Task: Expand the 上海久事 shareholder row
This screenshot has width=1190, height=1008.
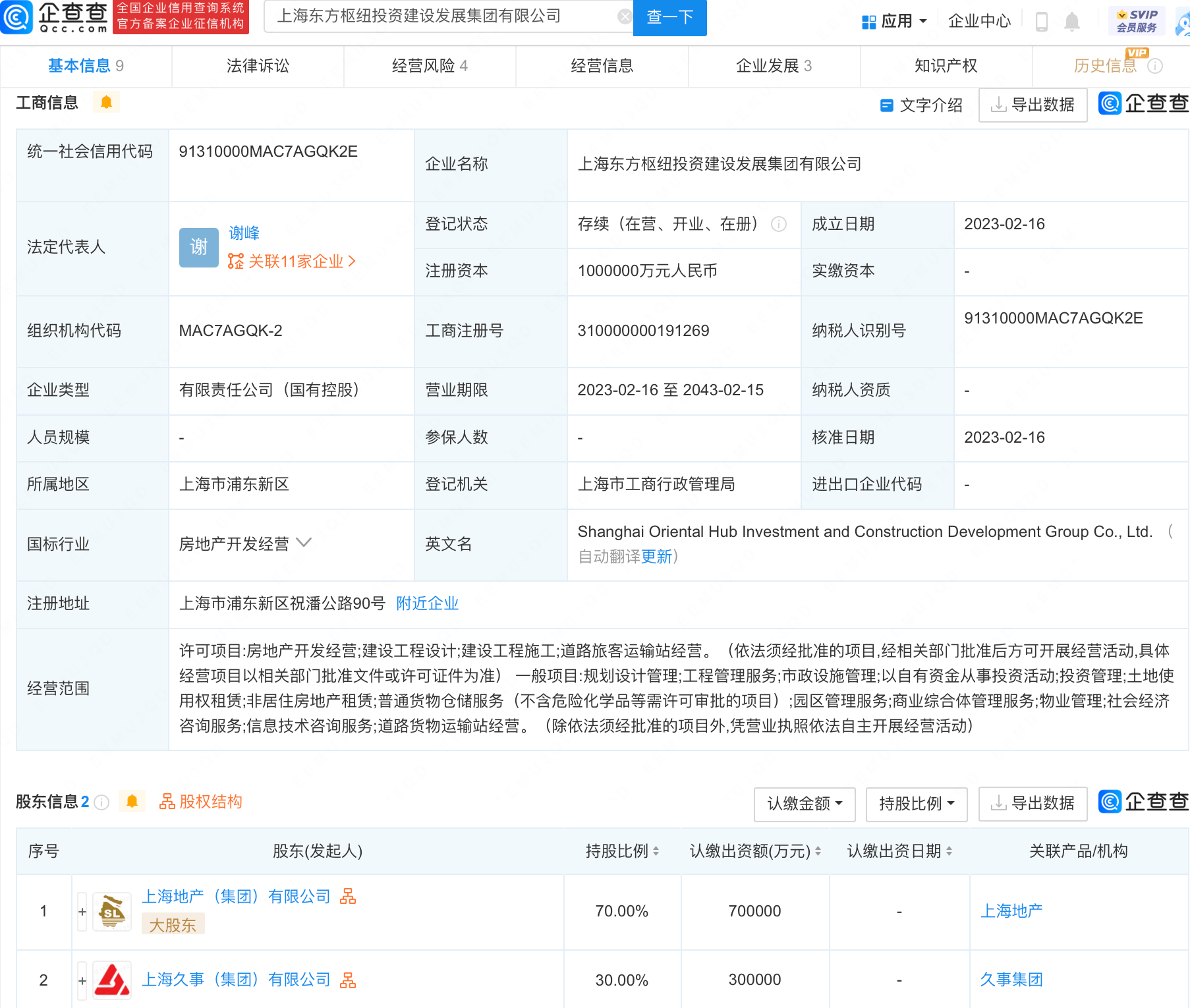Action: [82, 980]
